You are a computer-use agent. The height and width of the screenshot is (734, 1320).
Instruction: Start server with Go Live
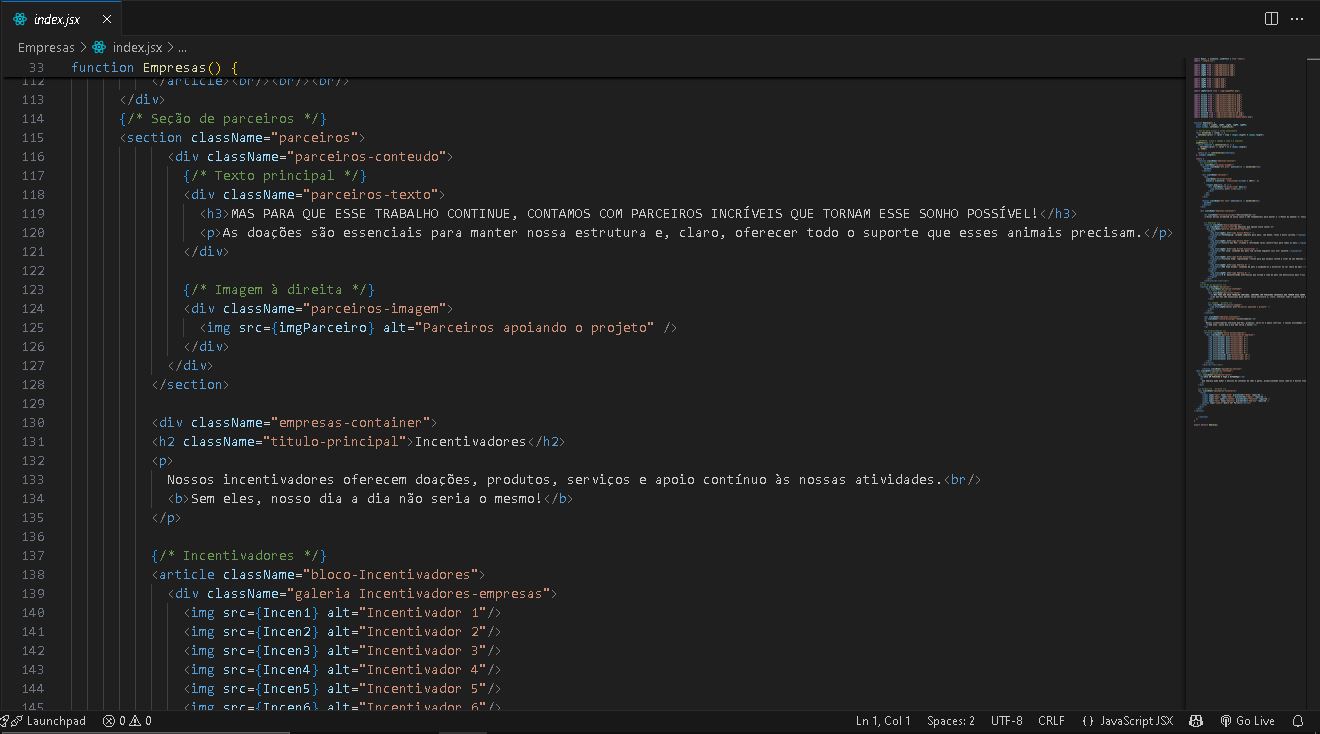1247,721
